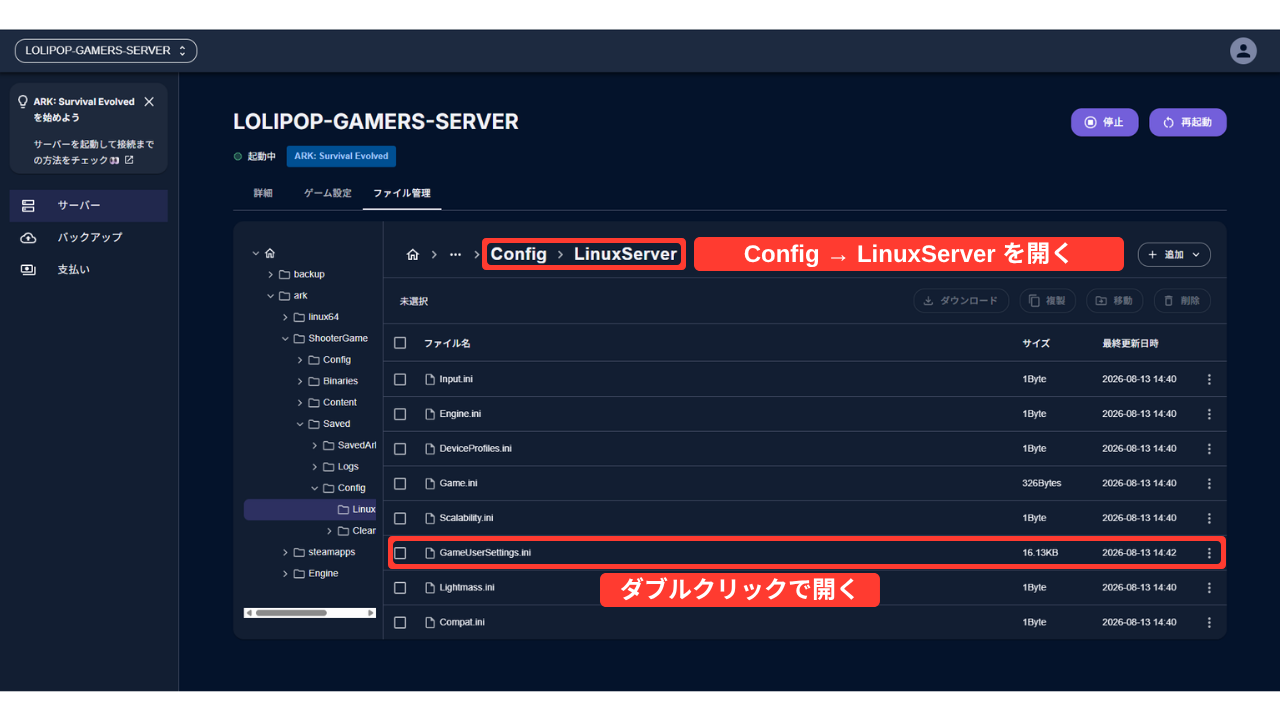Open the connection guide external link icon

pyautogui.click(x=129, y=160)
